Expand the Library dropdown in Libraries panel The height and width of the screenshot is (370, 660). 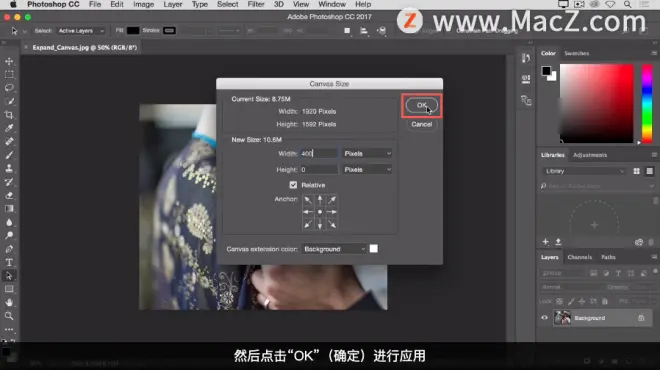pos(584,171)
